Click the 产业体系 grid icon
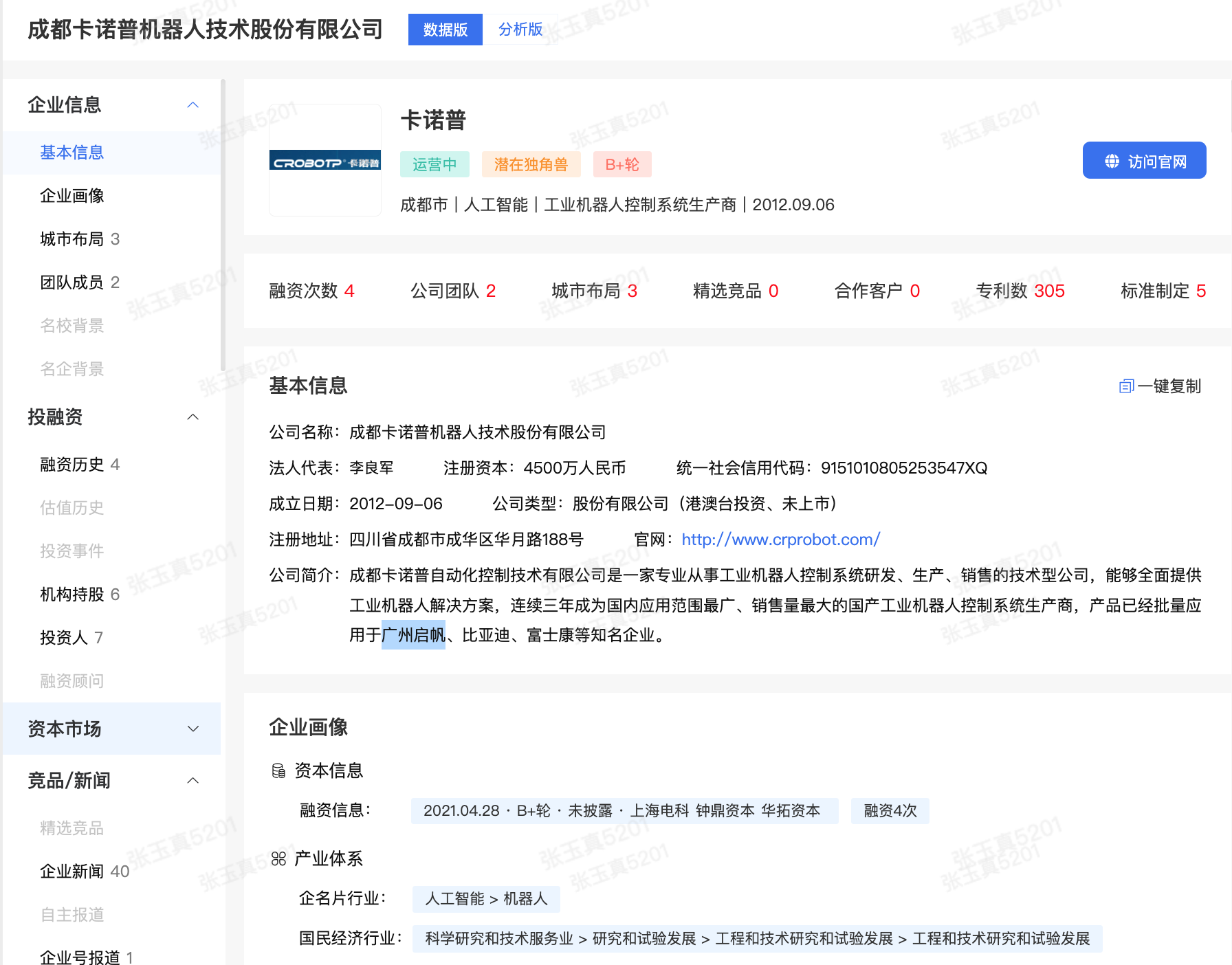 click(x=278, y=859)
